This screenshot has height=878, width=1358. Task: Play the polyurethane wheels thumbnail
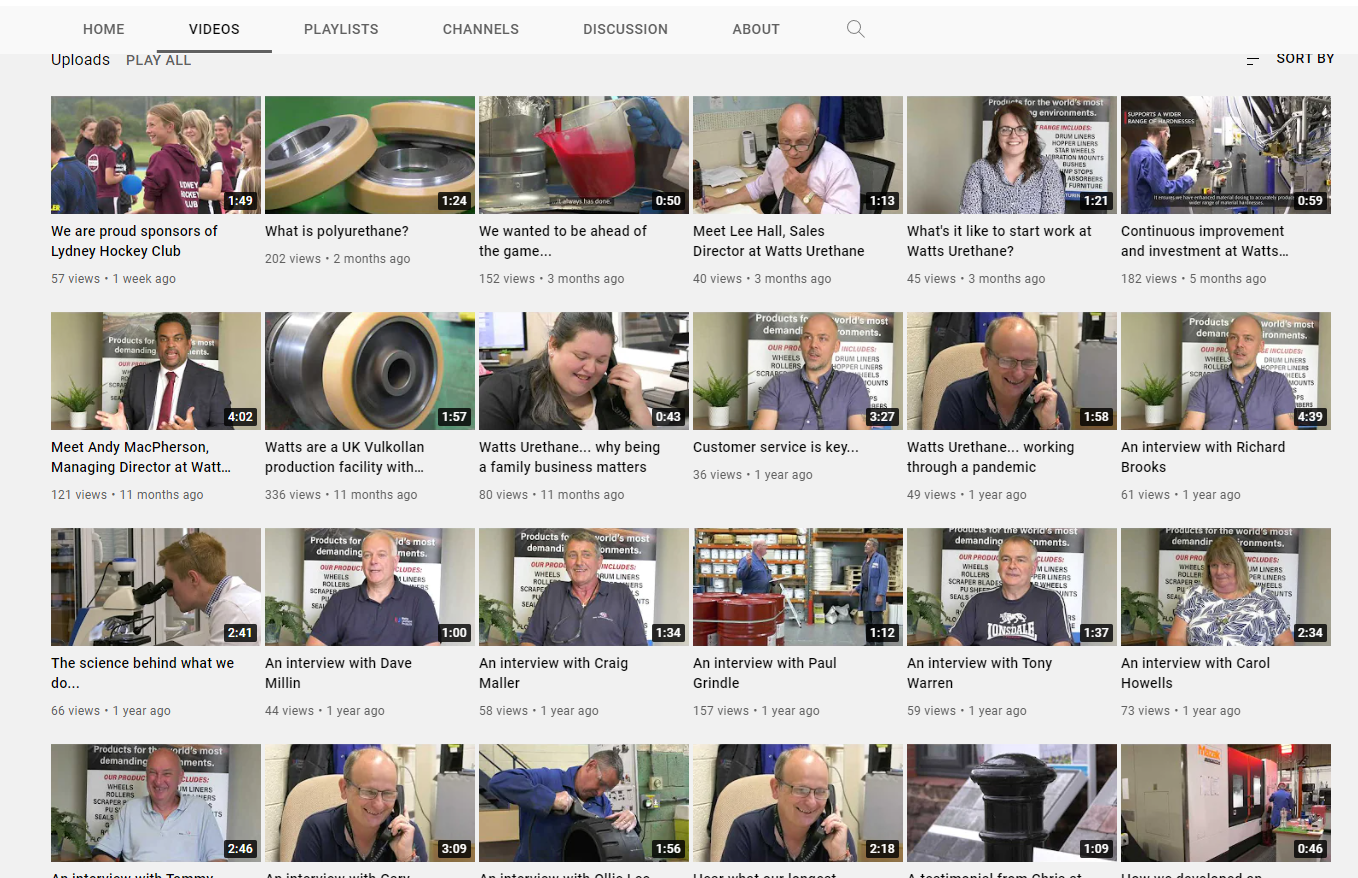(x=370, y=155)
